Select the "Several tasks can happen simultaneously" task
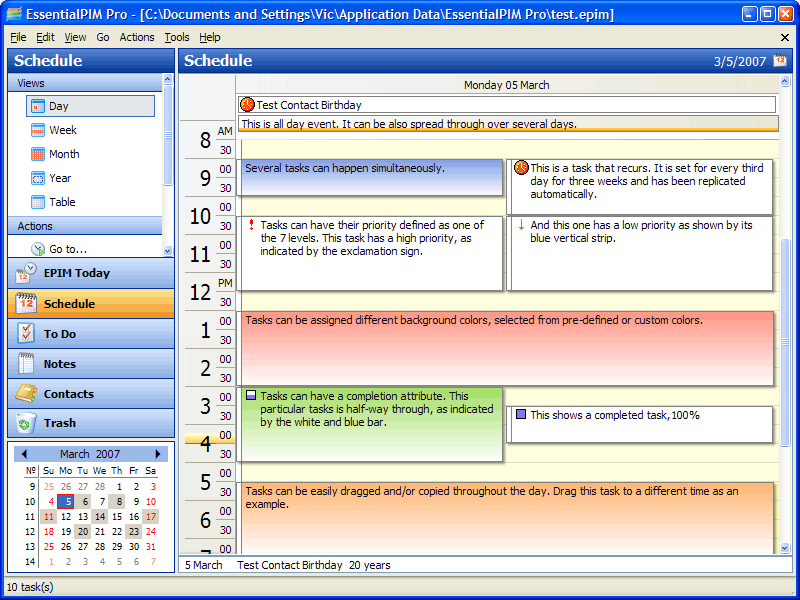The image size is (800, 600). tap(372, 178)
